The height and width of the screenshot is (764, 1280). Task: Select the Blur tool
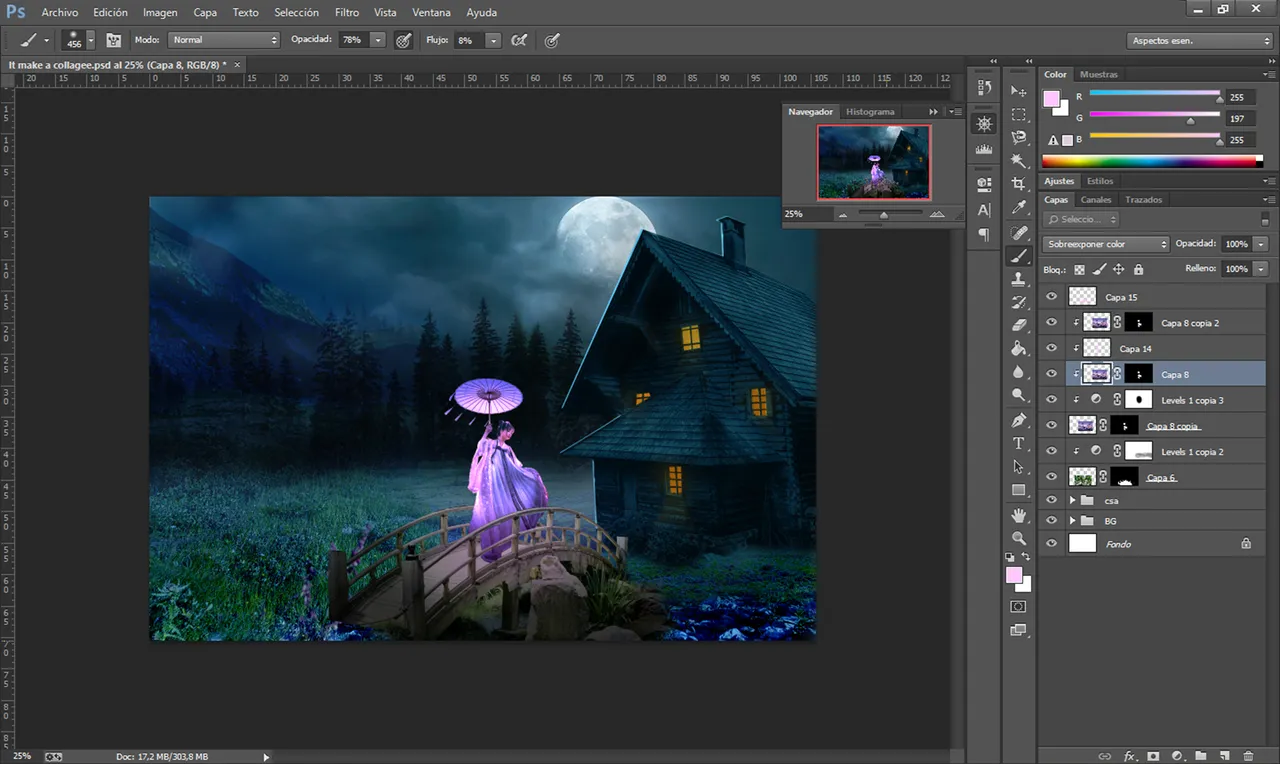tap(1019, 372)
